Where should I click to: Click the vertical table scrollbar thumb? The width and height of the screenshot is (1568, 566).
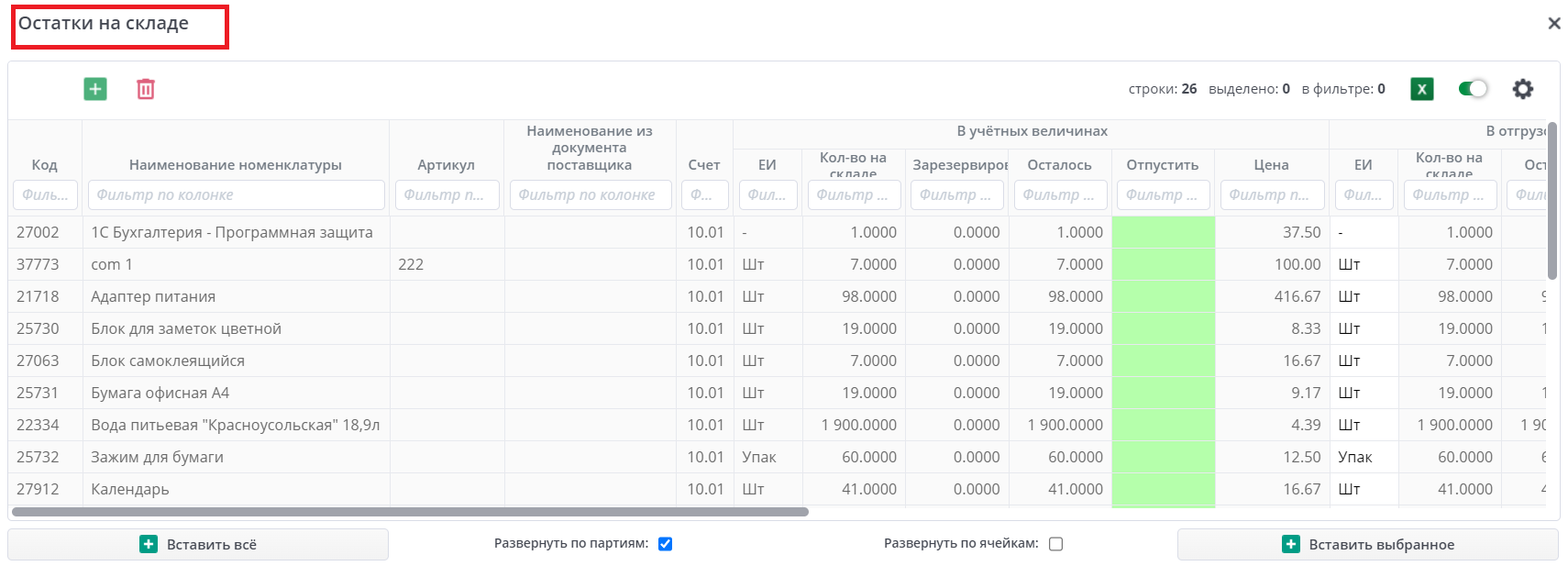tap(1551, 202)
